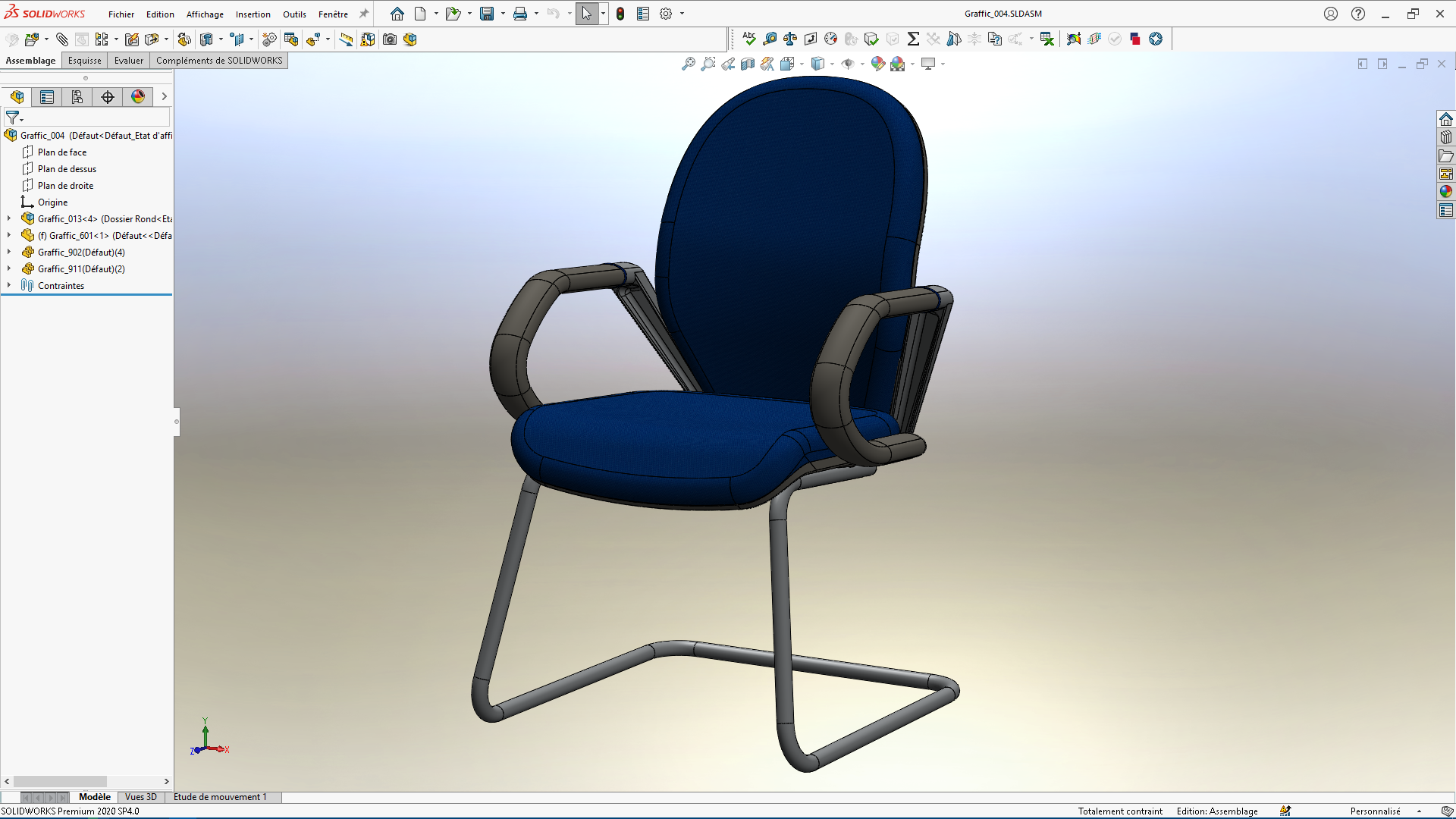Toggle the Select arrow tool
Image resolution: width=1456 pixels, height=819 pixels.
tap(587, 14)
